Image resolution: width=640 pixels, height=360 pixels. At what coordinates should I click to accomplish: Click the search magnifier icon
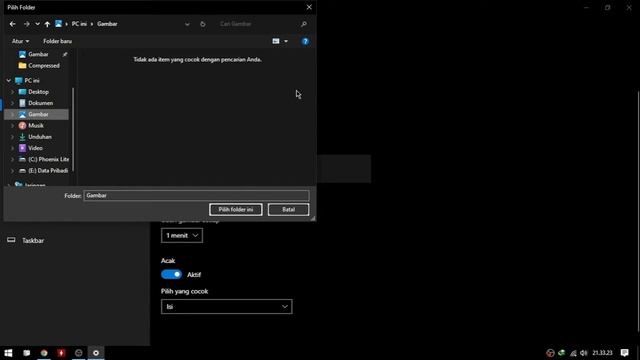pyautogui.click(x=304, y=24)
